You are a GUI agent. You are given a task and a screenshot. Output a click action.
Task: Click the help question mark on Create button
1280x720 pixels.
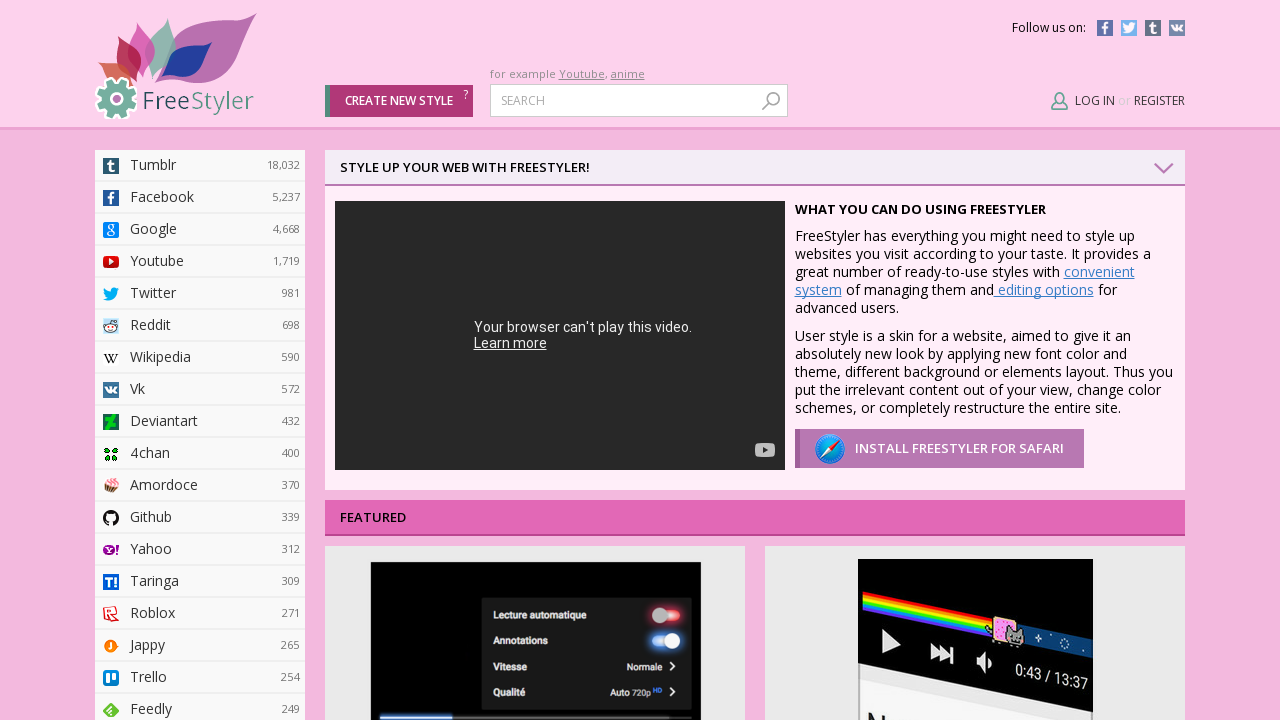click(465, 94)
